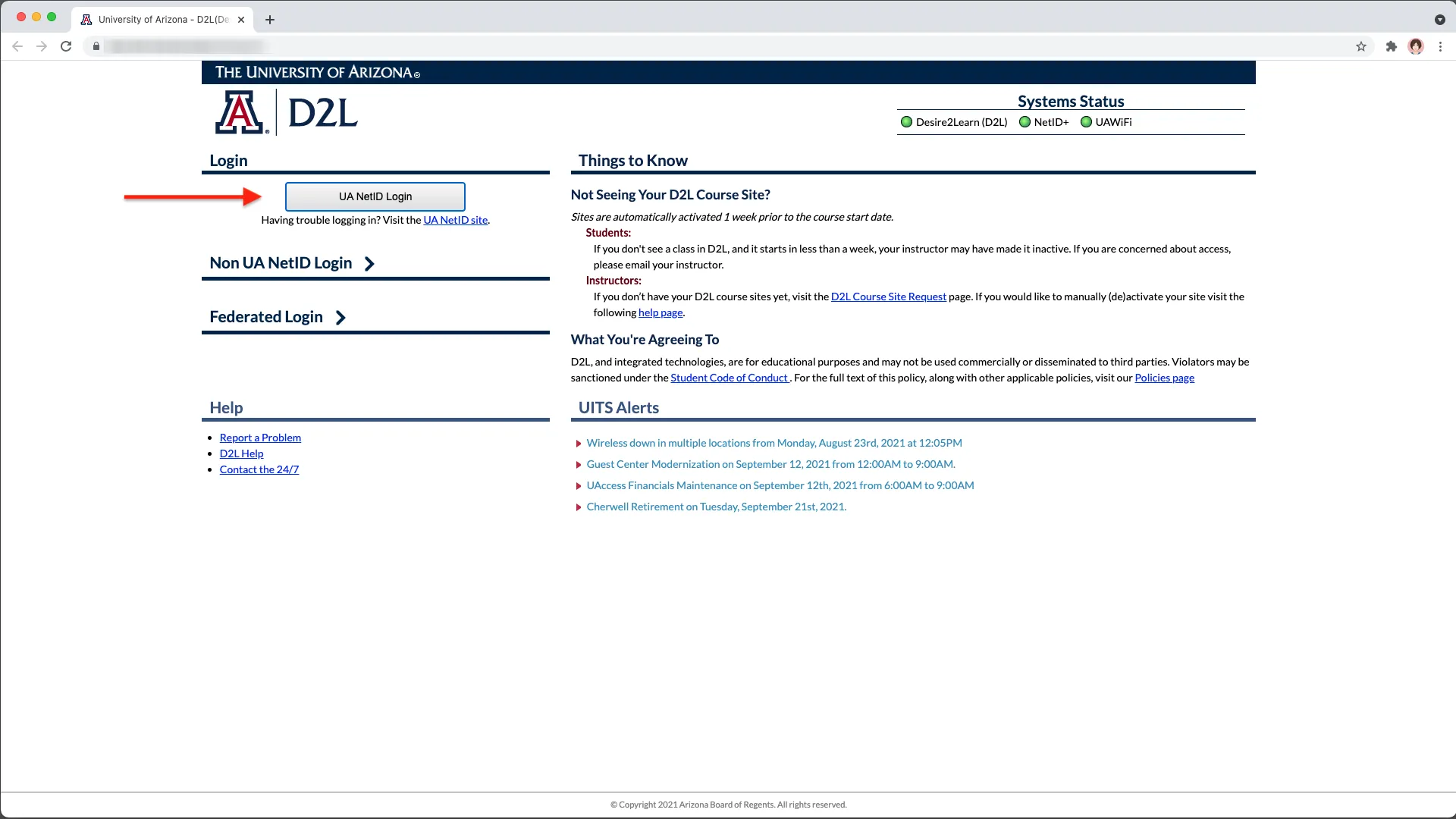Viewport: 1456px width, 819px height.
Task: Open the Report a Problem link
Action: tap(260, 438)
